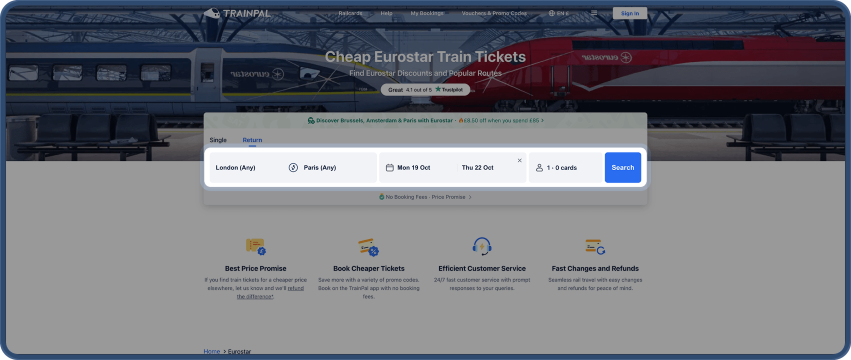Select the Return ticket tab
This screenshot has width=851, height=360.
pos(252,140)
